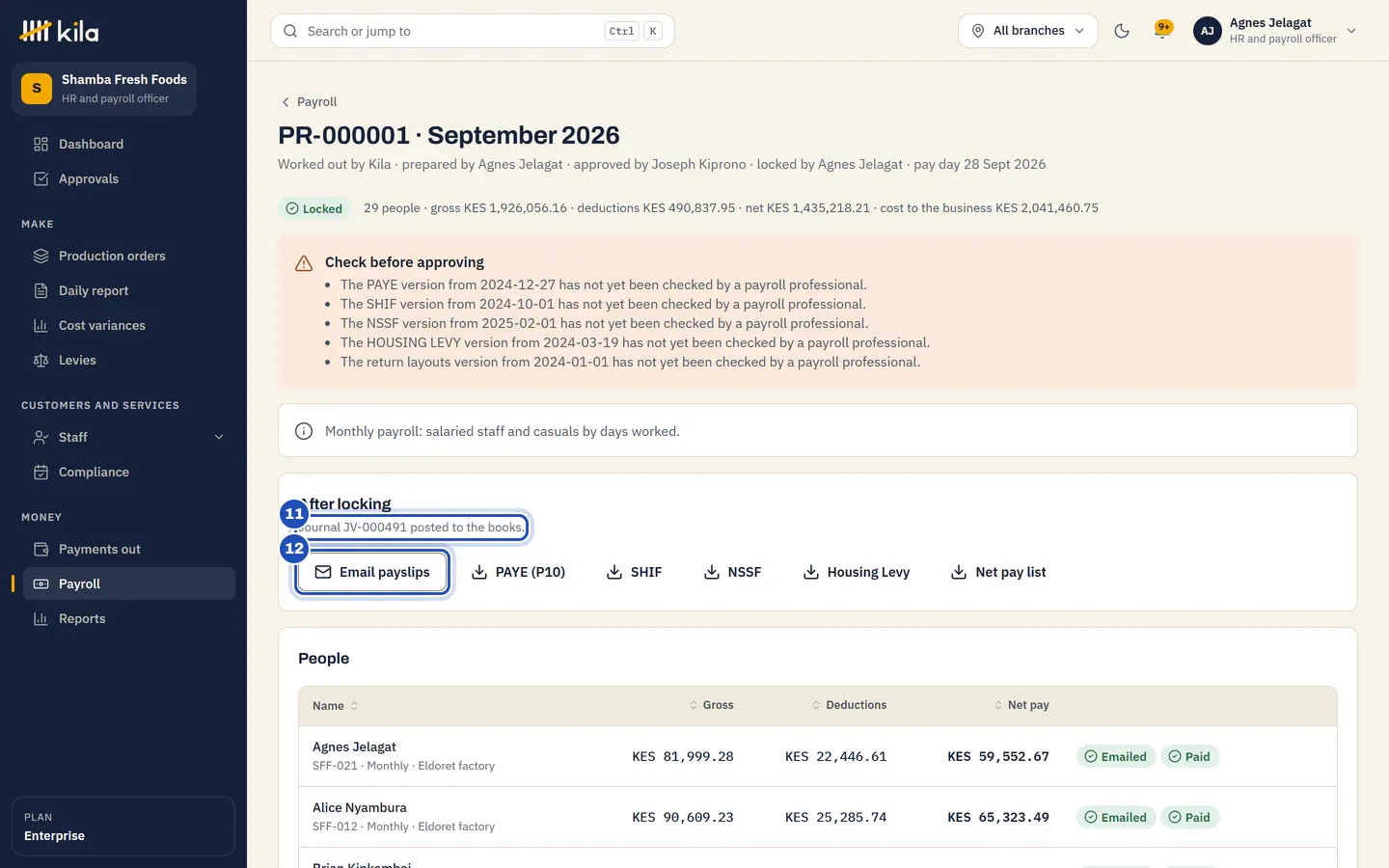
Task: Sort People table by Name
Action: 335,706
